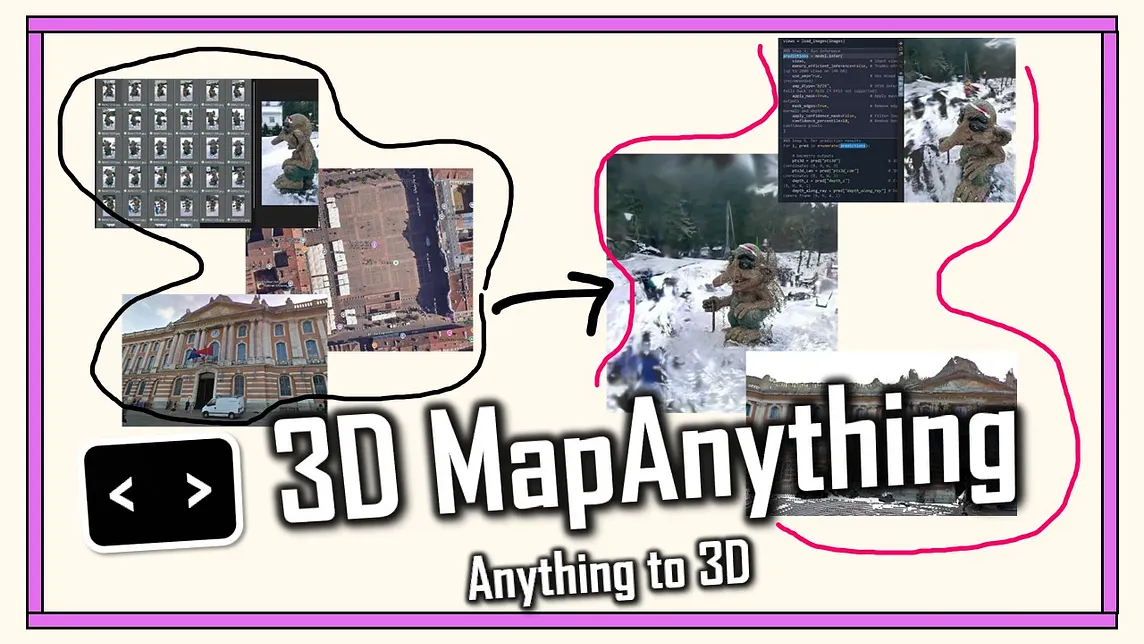Click the single troll photo beside the grid
The height and width of the screenshot is (644, 1144).
click(290, 153)
